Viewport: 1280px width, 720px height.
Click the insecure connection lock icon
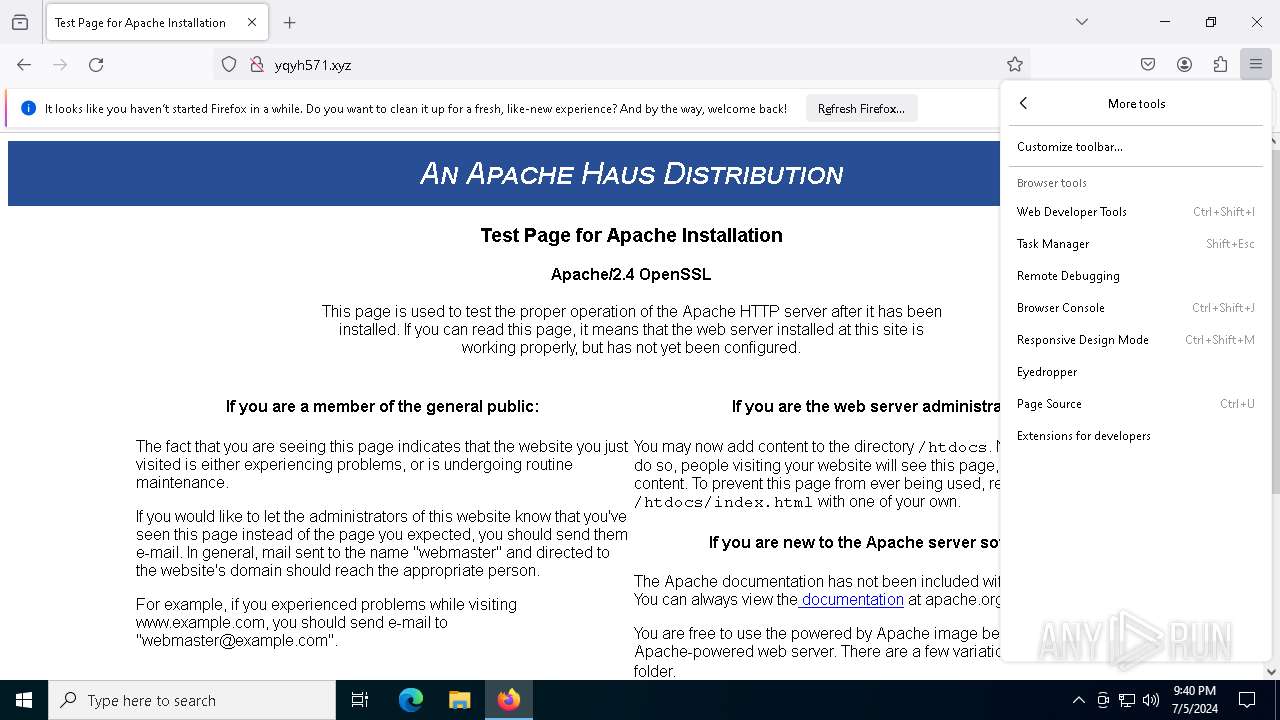pyautogui.click(x=257, y=64)
